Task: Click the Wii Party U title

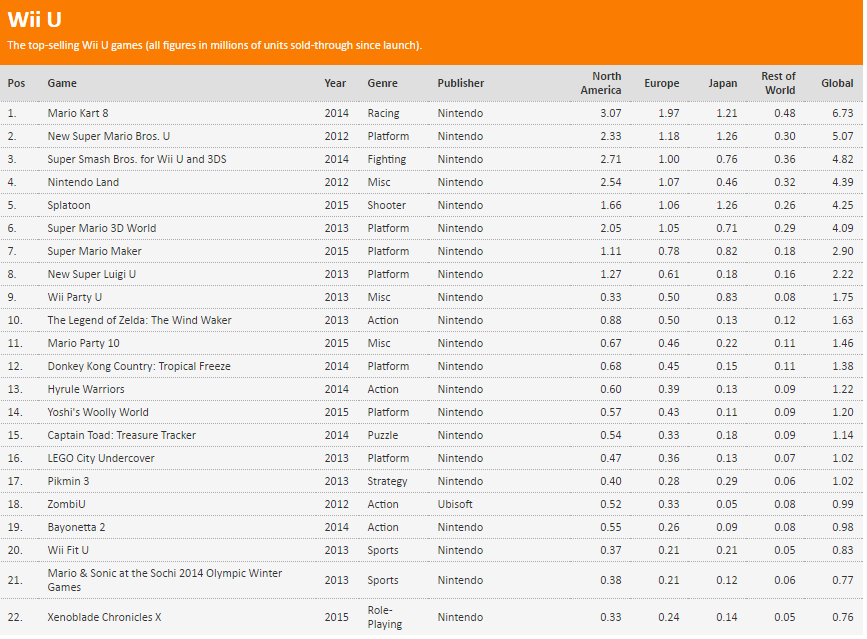Action: 75,297
